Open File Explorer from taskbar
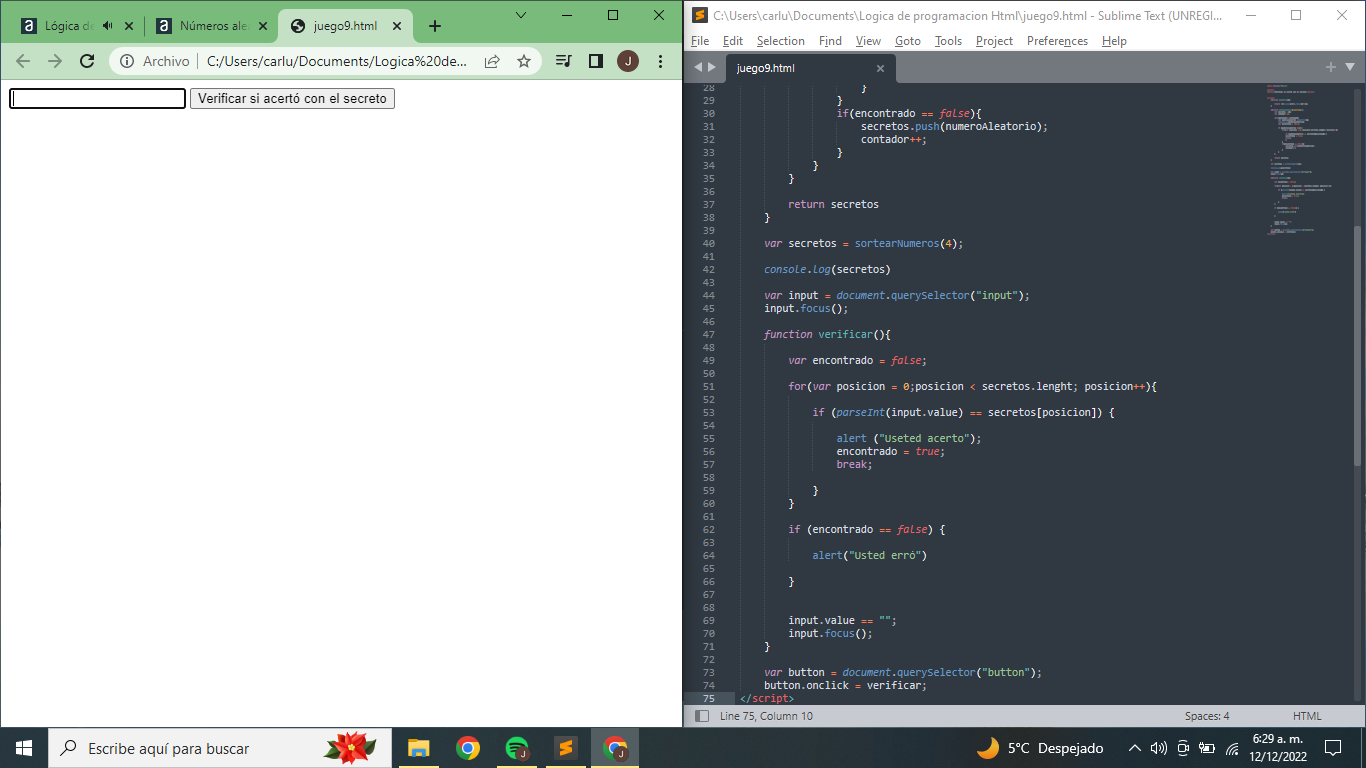This screenshot has width=1366, height=768. point(418,748)
